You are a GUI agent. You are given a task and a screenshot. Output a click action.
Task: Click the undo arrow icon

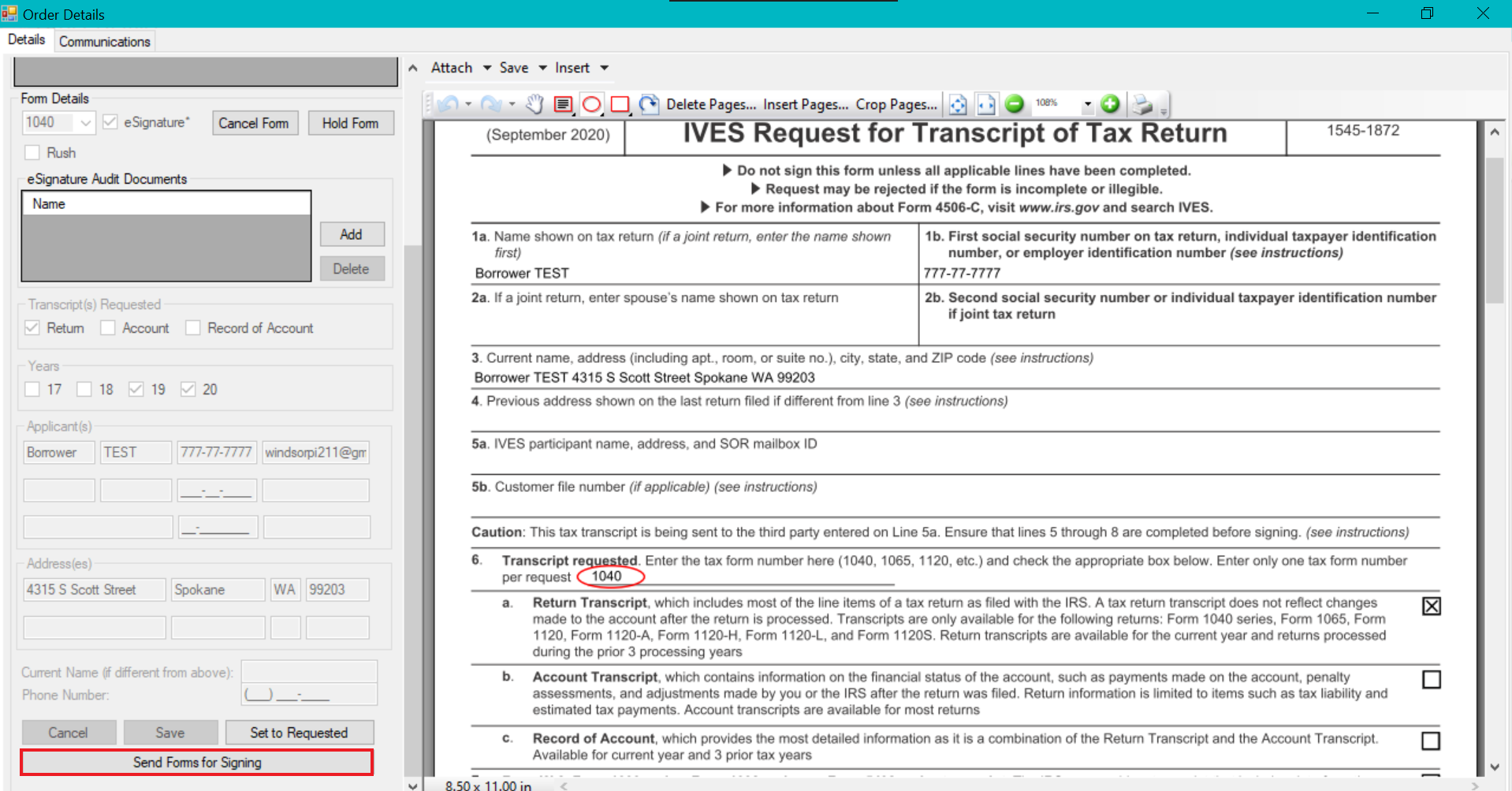click(448, 104)
